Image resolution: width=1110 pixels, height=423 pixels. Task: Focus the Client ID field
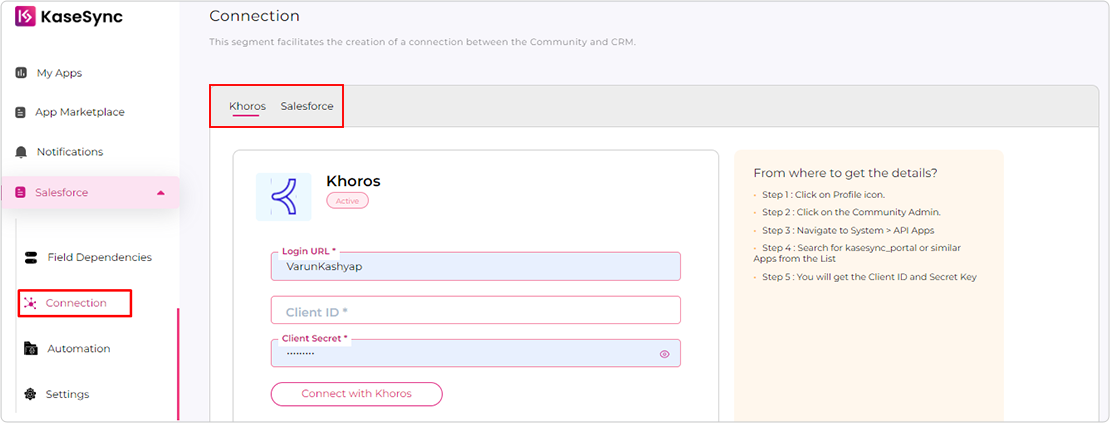476,311
